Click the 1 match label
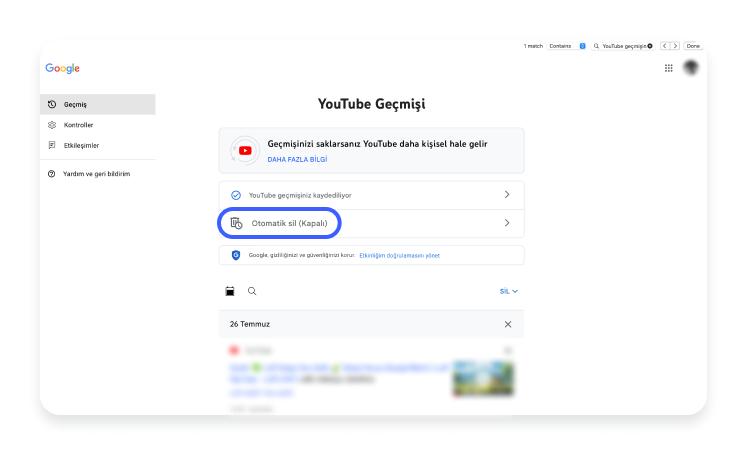The width and height of the screenshot is (750, 456). 533,46
